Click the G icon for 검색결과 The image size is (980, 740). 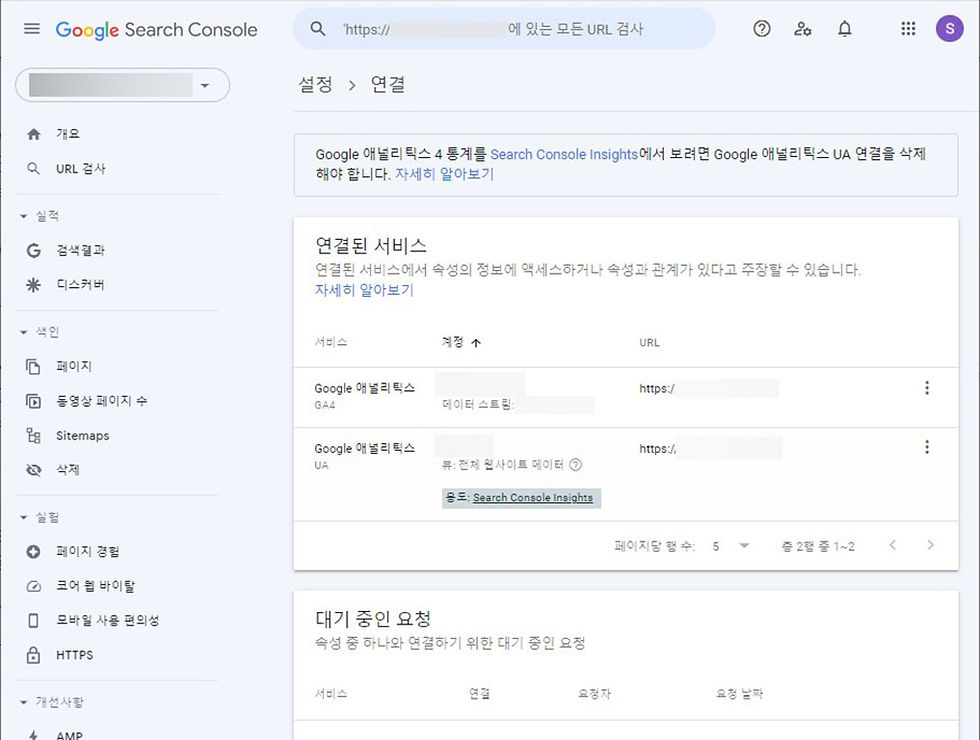pyautogui.click(x=34, y=251)
